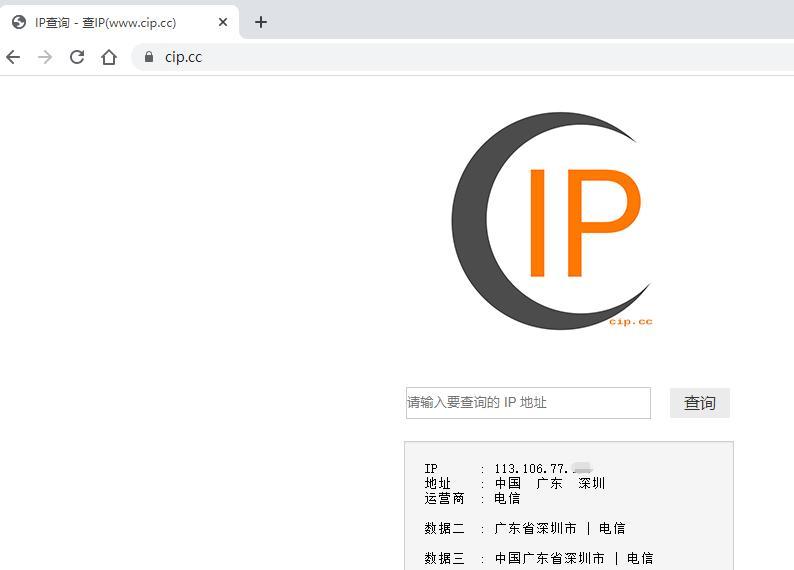The width and height of the screenshot is (794, 570).
Task: Click the 数据三 row 中国广东省深圳市 | 电信
Action: pyautogui.click(x=574, y=558)
